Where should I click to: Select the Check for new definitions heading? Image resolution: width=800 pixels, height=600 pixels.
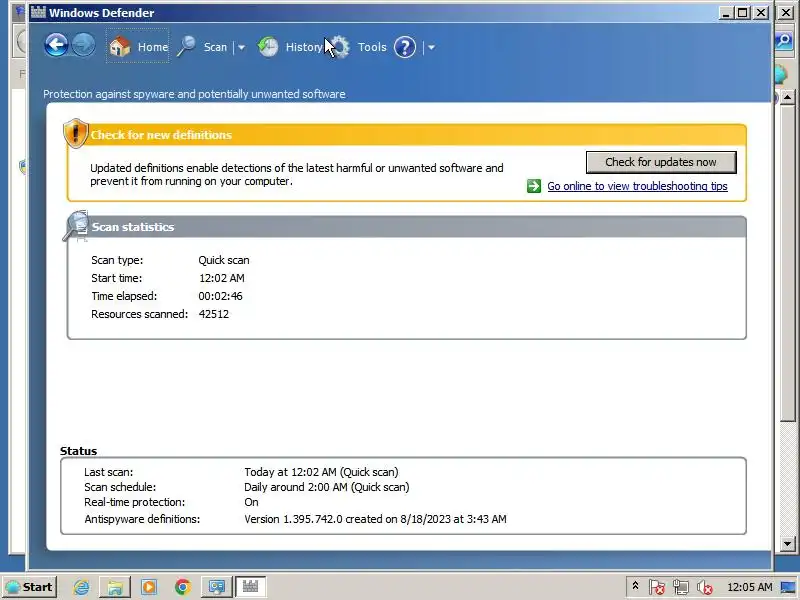(x=161, y=135)
